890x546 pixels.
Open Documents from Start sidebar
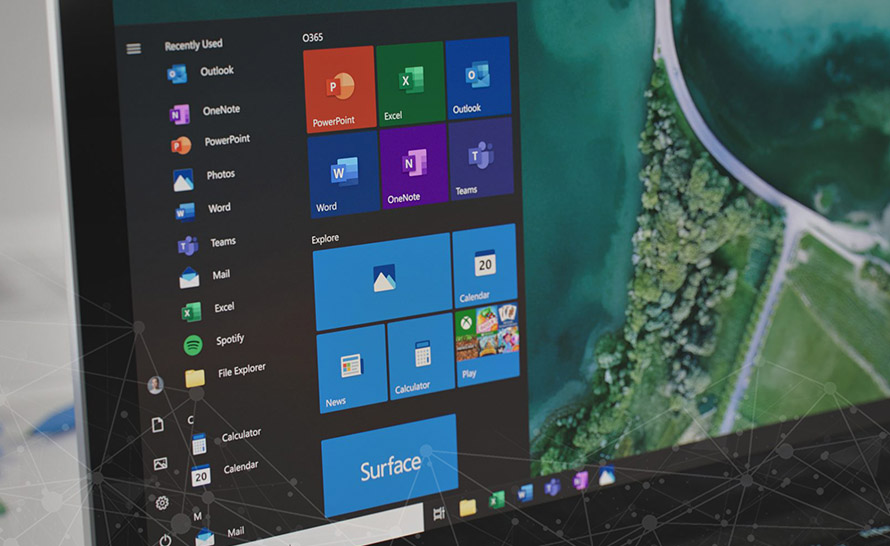pyautogui.click(x=158, y=425)
